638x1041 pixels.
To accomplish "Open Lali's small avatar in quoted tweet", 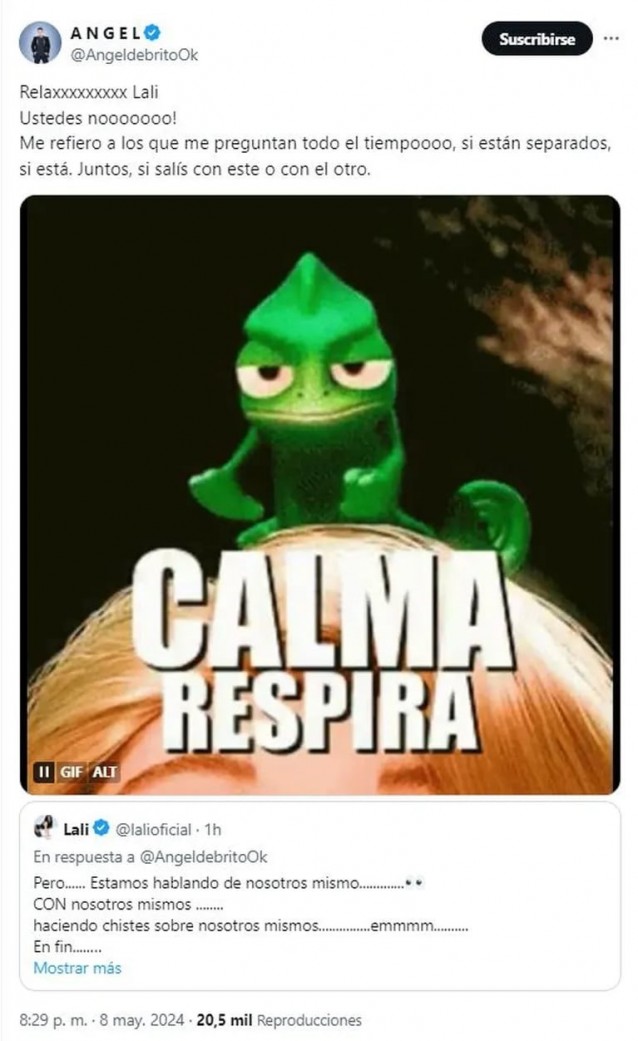I will 44,828.
